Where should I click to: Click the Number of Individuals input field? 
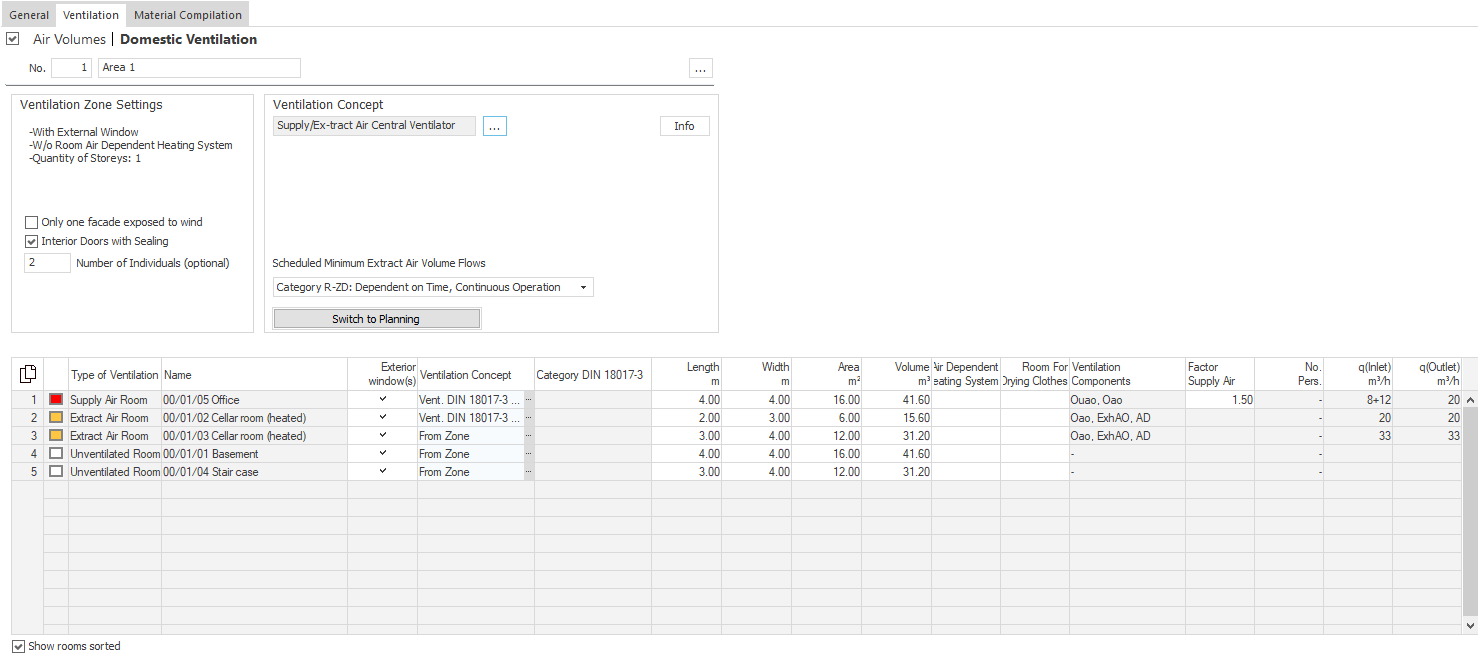coord(47,263)
